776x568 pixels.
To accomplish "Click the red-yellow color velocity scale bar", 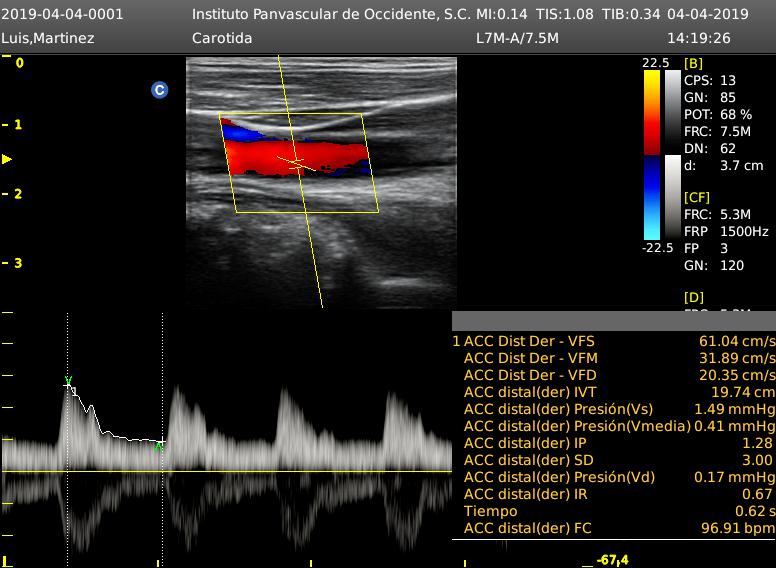I will coord(652,110).
